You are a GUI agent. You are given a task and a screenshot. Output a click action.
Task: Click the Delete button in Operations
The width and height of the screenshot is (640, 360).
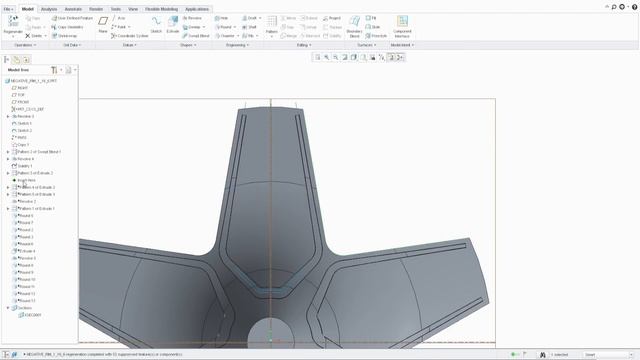(34, 36)
